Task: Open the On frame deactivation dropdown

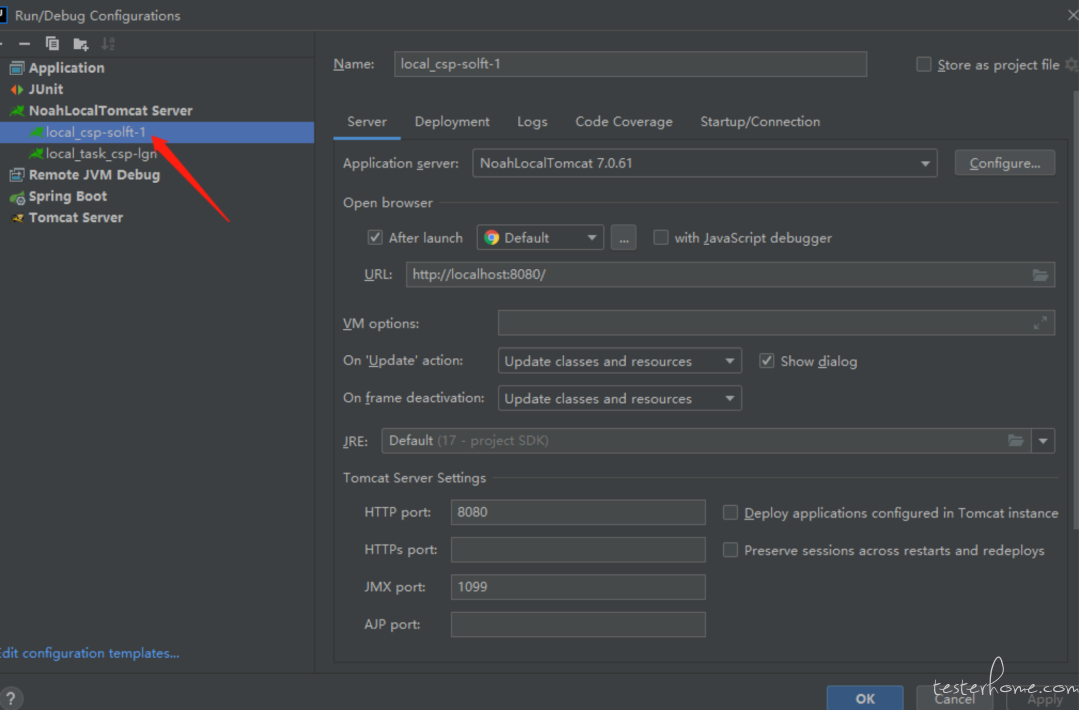Action: (x=619, y=398)
